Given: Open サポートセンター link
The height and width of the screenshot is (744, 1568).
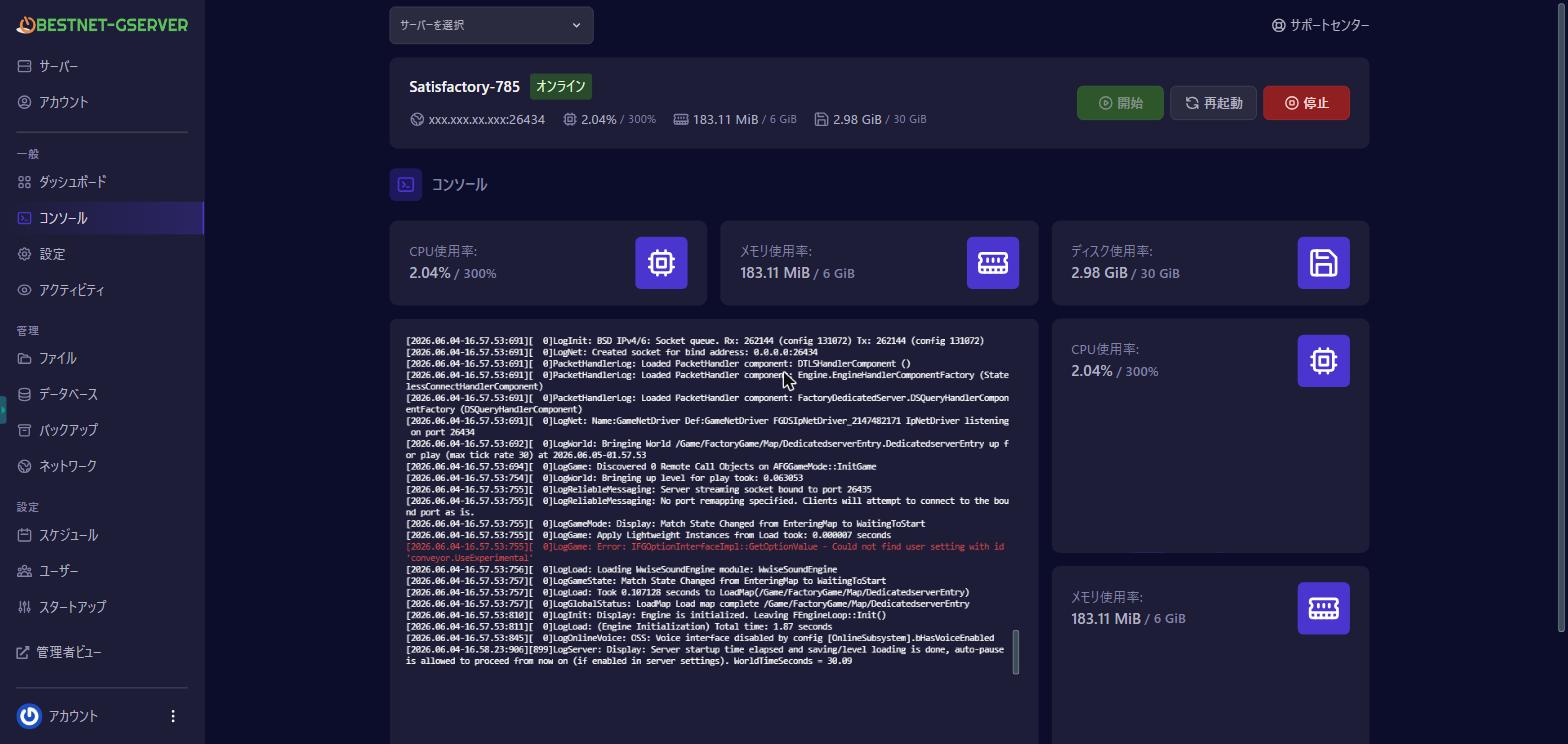Looking at the screenshot, I should pyautogui.click(x=1320, y=25).
